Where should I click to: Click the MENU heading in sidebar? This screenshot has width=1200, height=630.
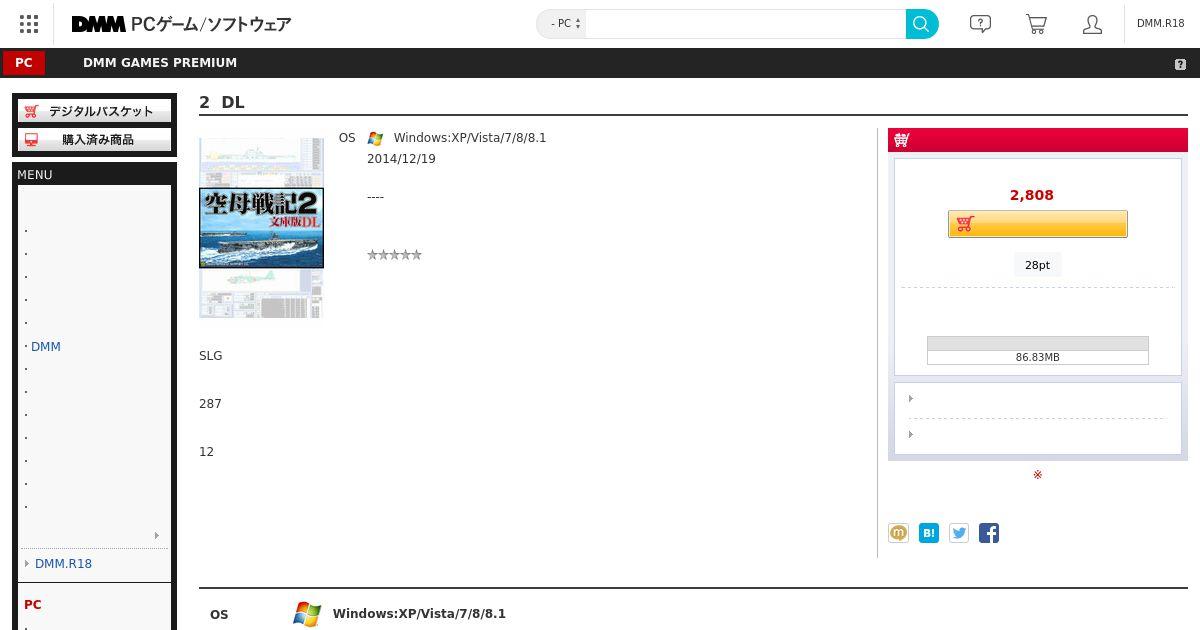pyautogui.click(x=35, y=175)
